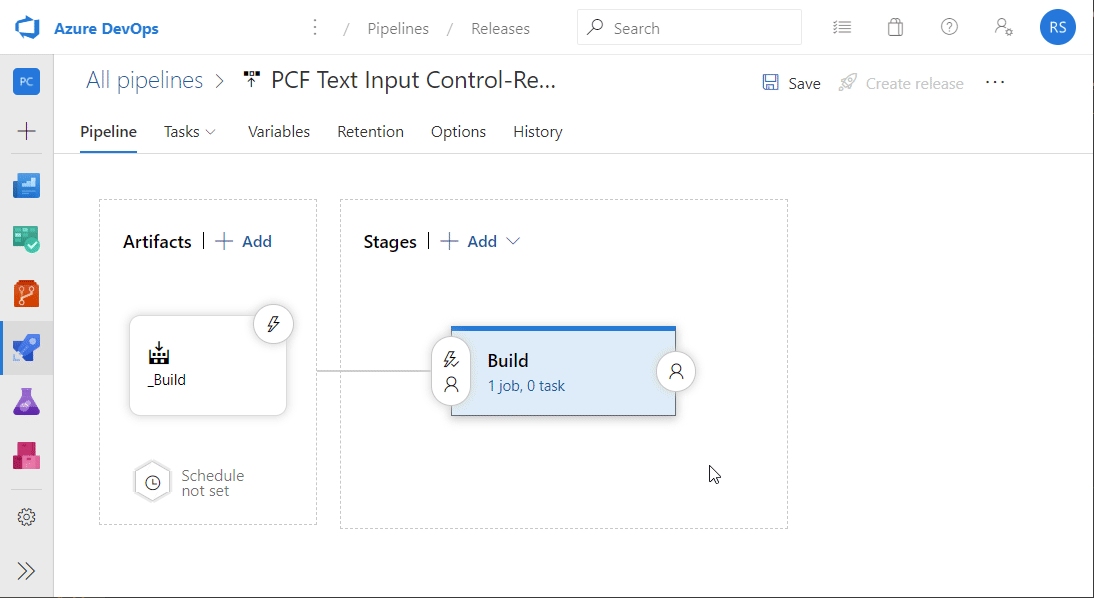Open the Tasks tab dropdown
Screen dimensions: 1094x598
pyautogui.click(x=190, y=132)
